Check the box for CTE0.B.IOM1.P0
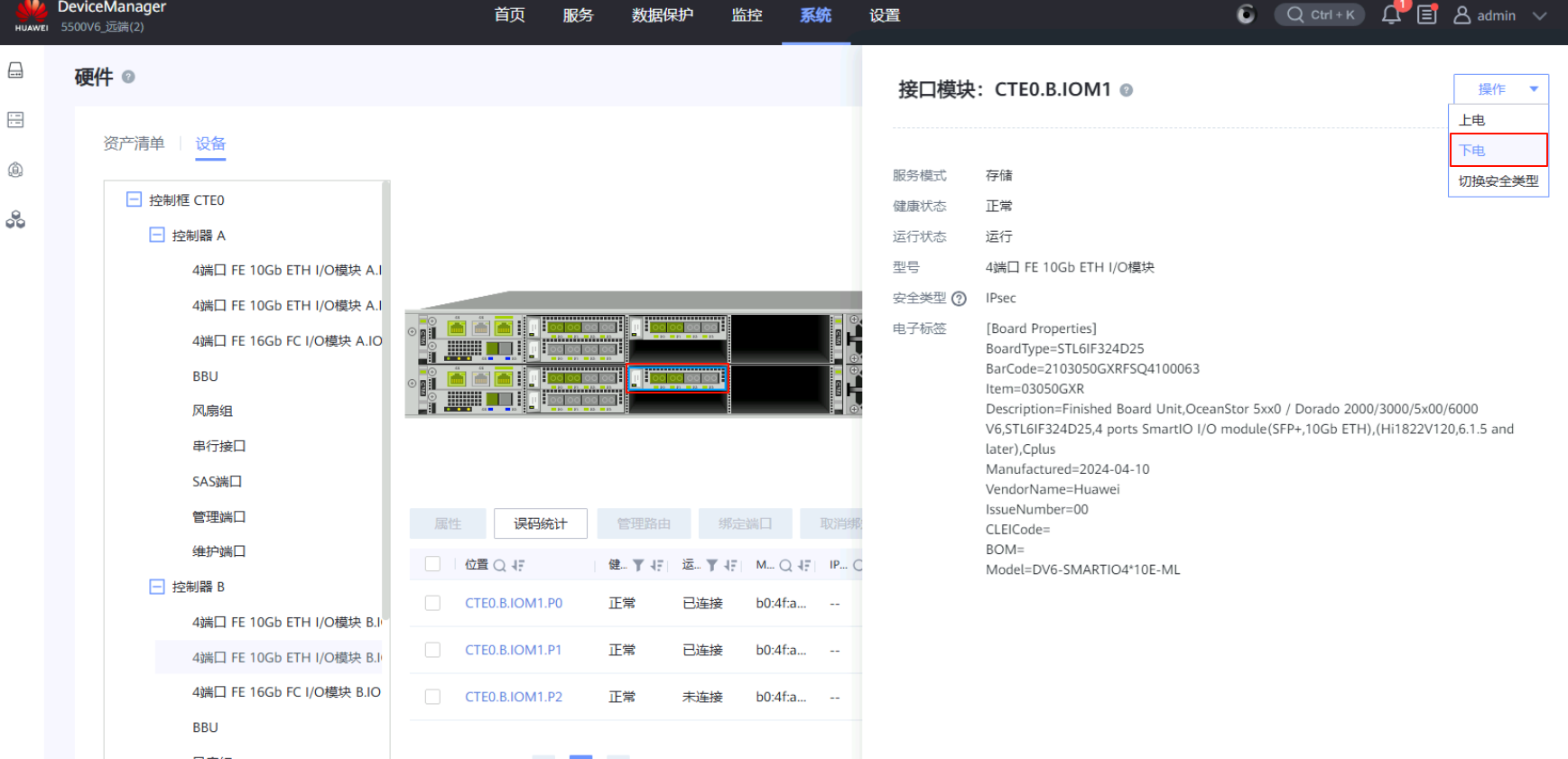The height and width of the screenshot is (759, 1568). (432, 603)
